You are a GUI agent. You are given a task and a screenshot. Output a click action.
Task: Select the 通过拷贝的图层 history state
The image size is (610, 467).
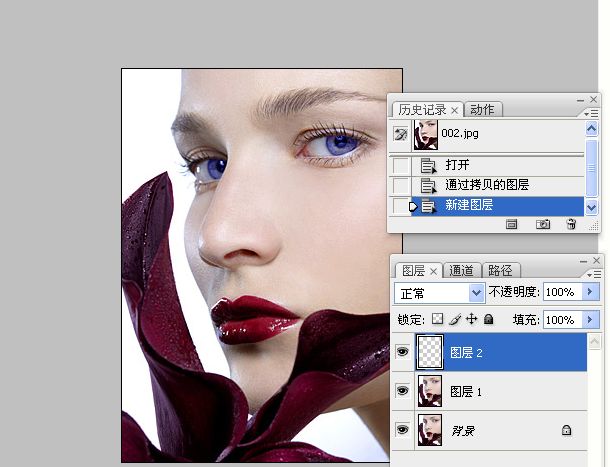tap(486, 185)
